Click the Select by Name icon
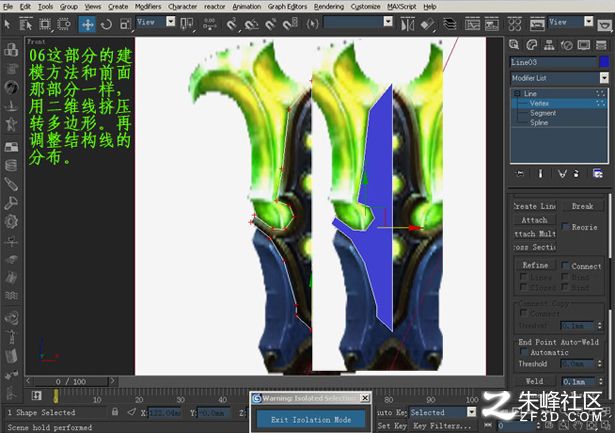615x433 pixels. pos(26,24)
